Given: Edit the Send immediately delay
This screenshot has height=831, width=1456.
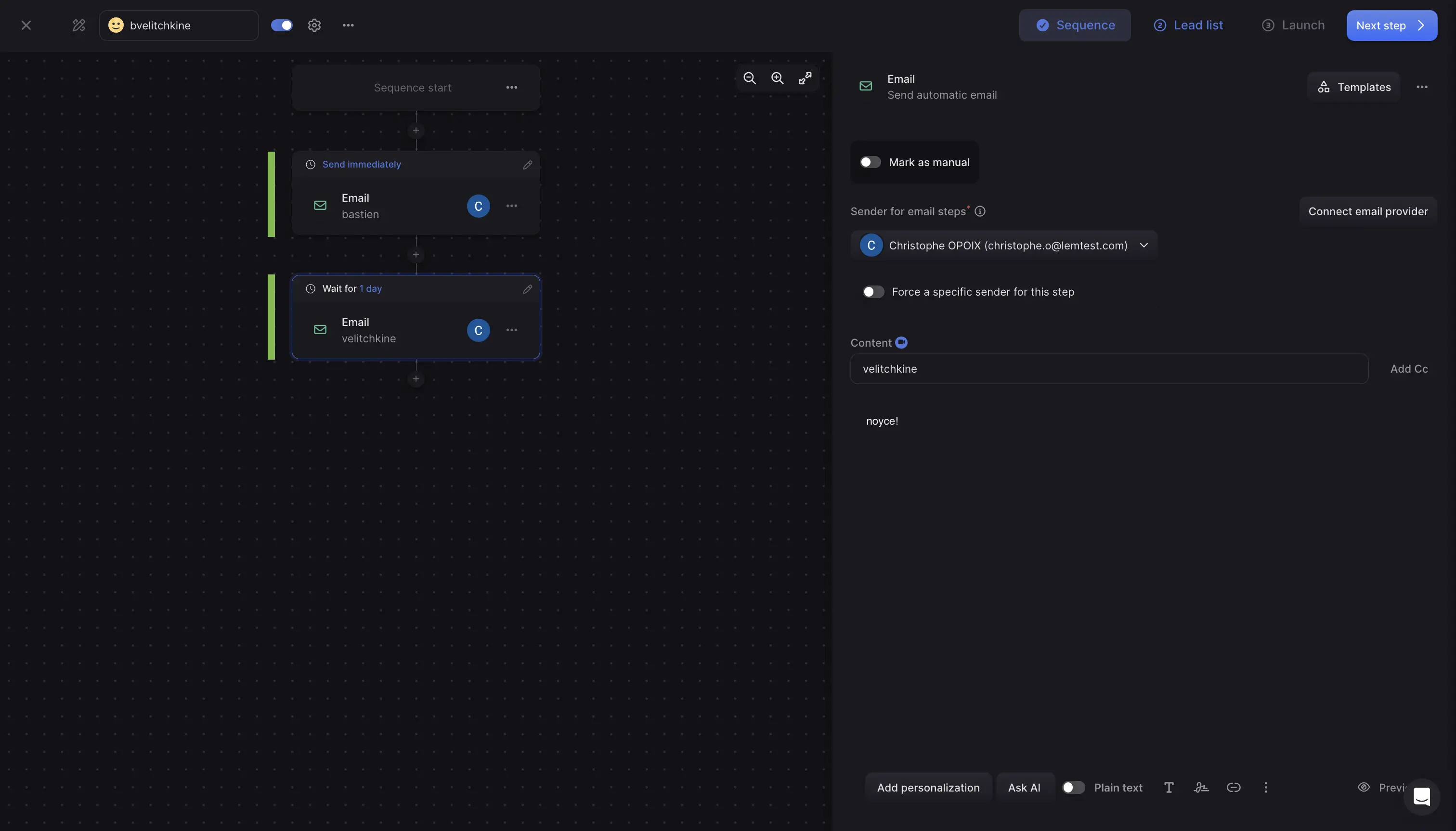Looking at the screenshot, I should [x=527, y=164].
